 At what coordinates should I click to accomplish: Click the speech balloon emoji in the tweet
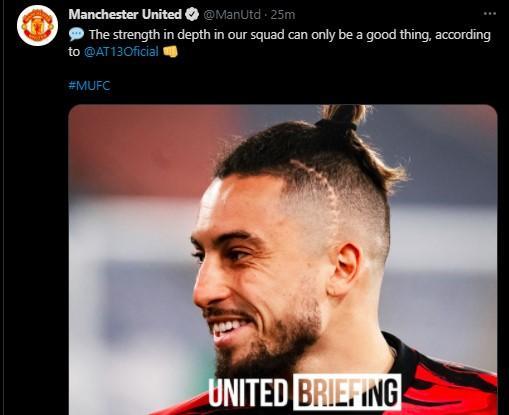point(76,34)
